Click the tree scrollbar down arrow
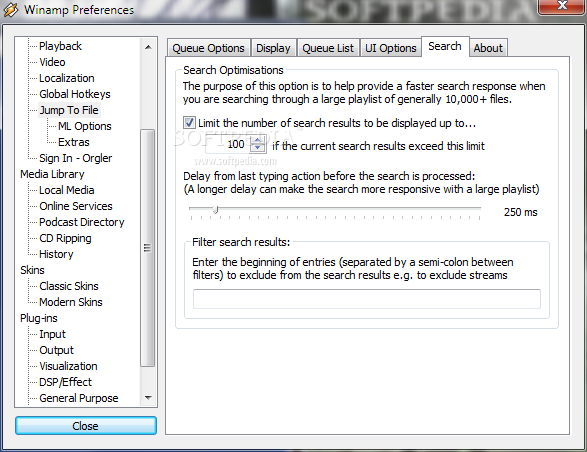The height and width of the screenshot is (452, 587). (148, 398)
